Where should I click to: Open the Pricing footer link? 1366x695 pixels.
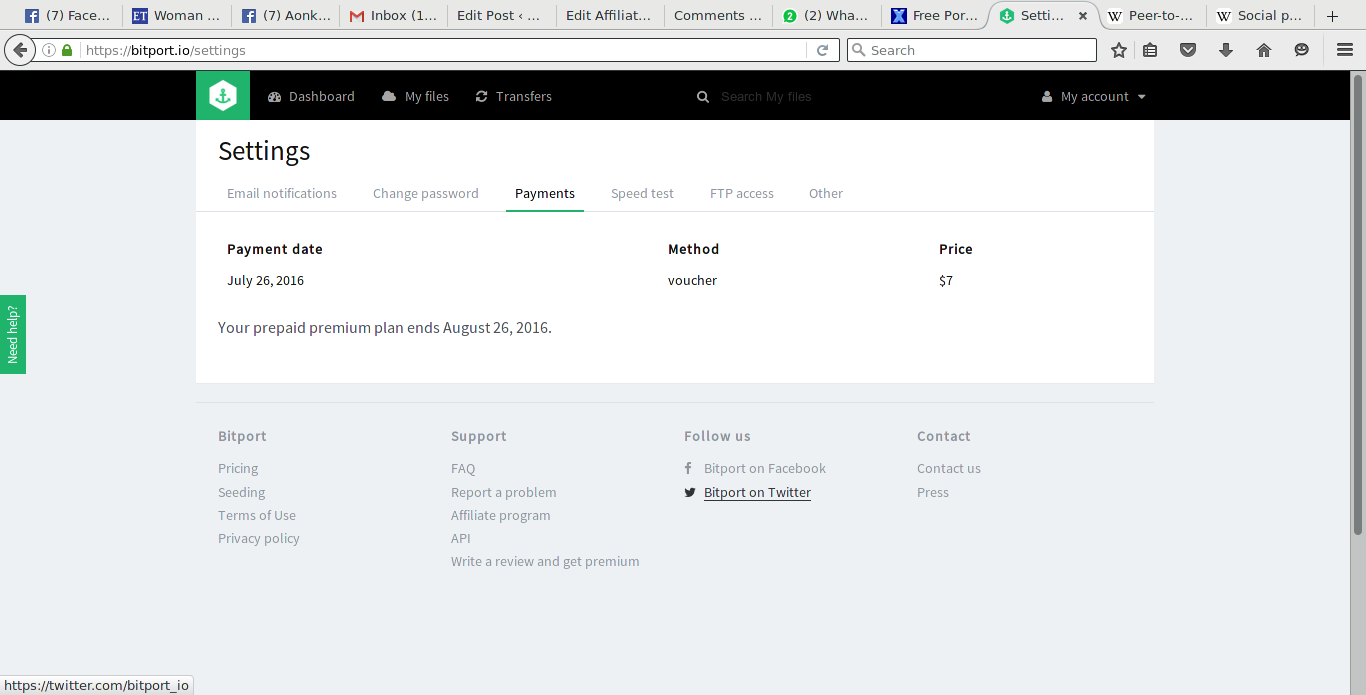tap(238, 468)
